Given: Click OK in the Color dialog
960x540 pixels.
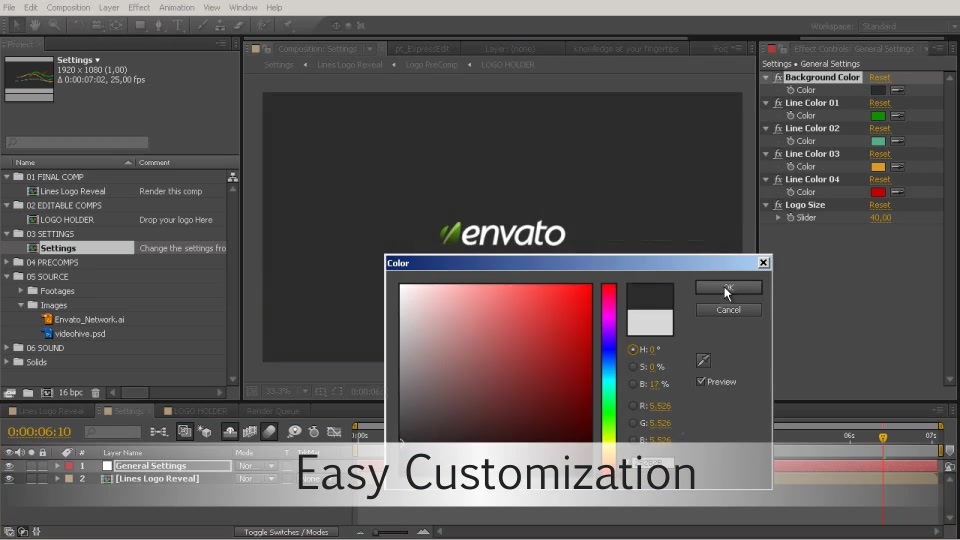Looking at the screenshot, I should pos(729,287).
